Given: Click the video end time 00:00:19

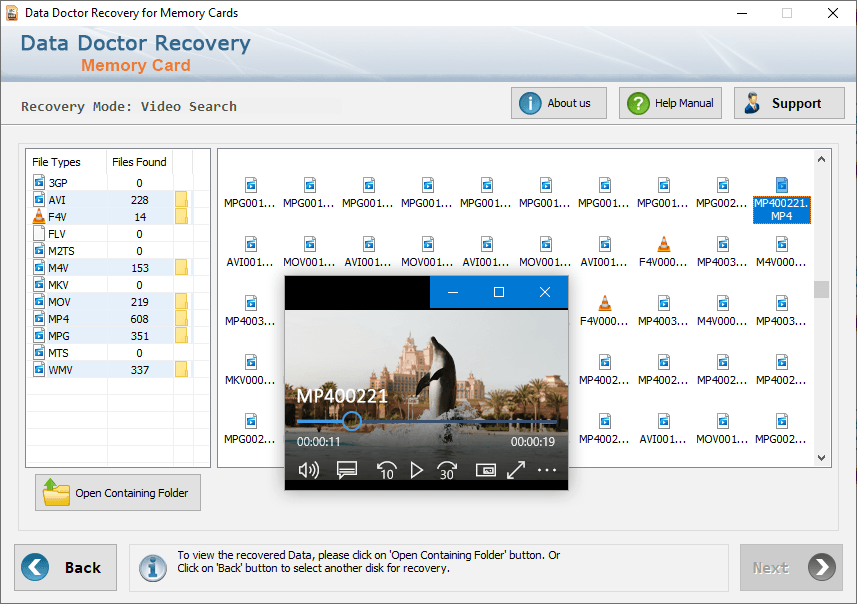Looking at the screenshot, I should (532, 442).
